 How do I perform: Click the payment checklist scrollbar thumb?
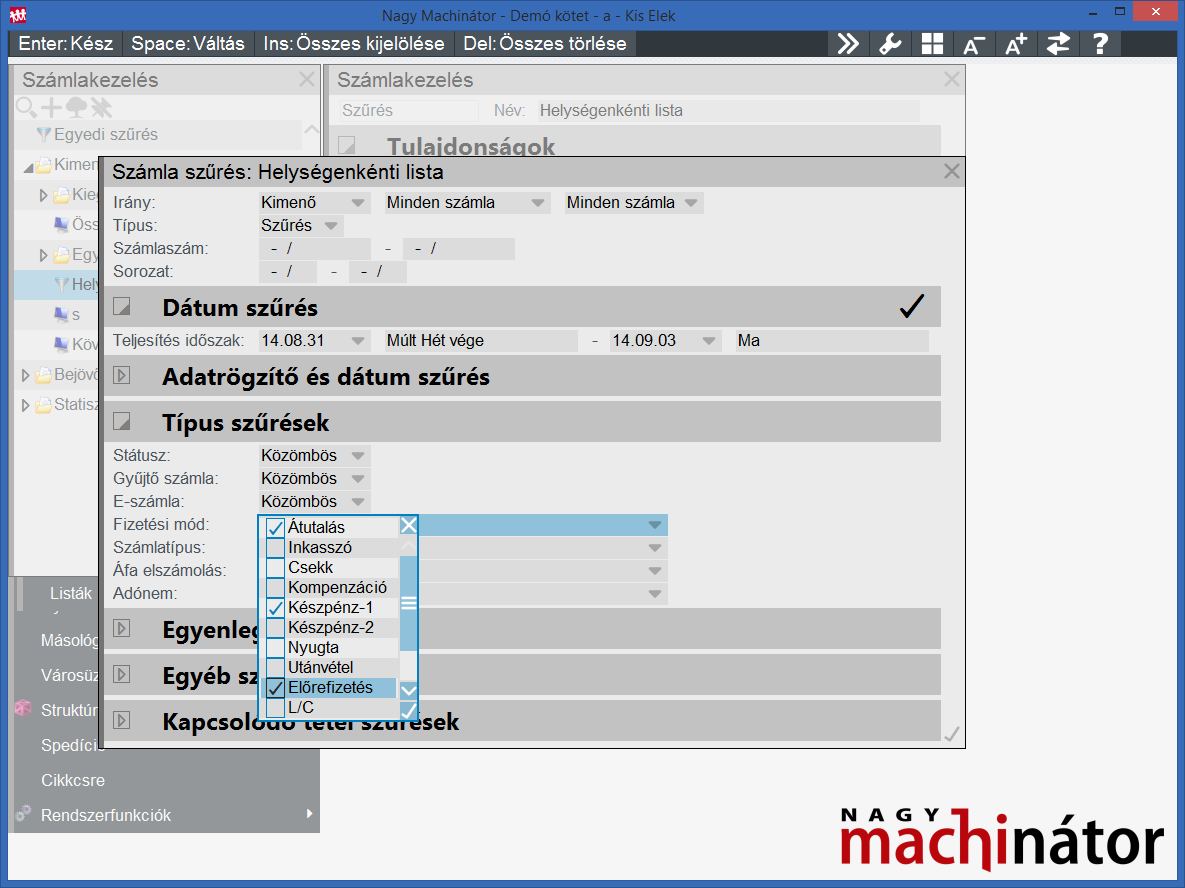click(409, 603)
